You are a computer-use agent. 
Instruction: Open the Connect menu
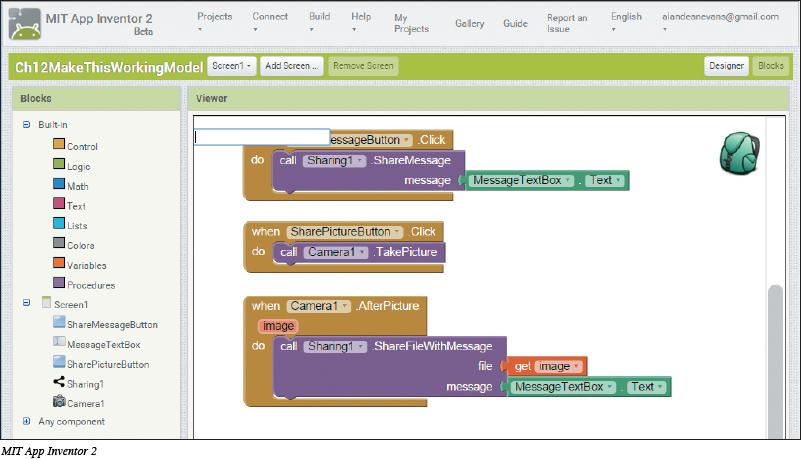(x=270, y=21)
